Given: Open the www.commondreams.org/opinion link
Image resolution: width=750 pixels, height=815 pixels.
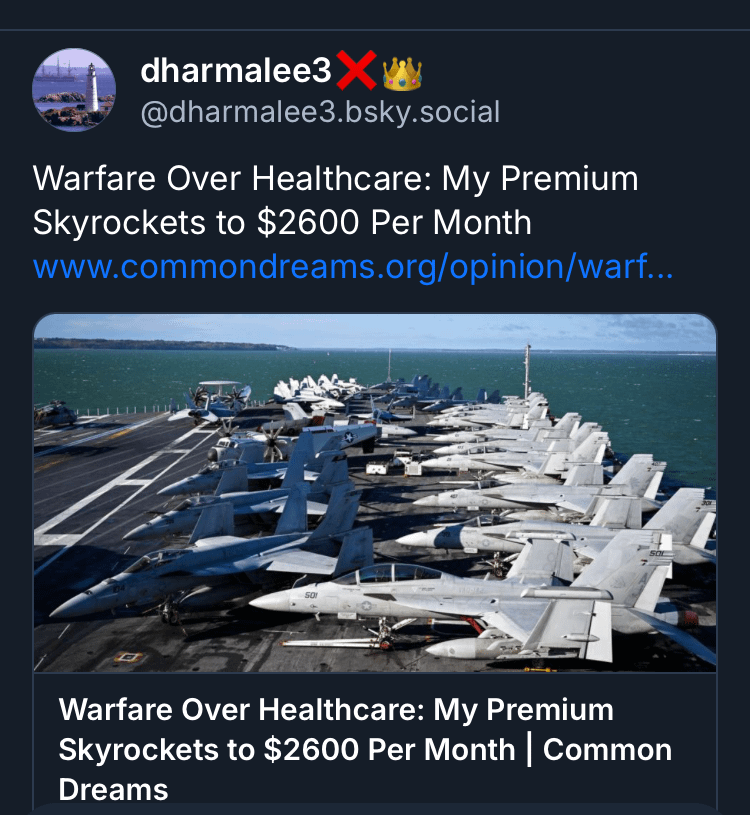Looking at the screenshot, I should pos(353,267).
